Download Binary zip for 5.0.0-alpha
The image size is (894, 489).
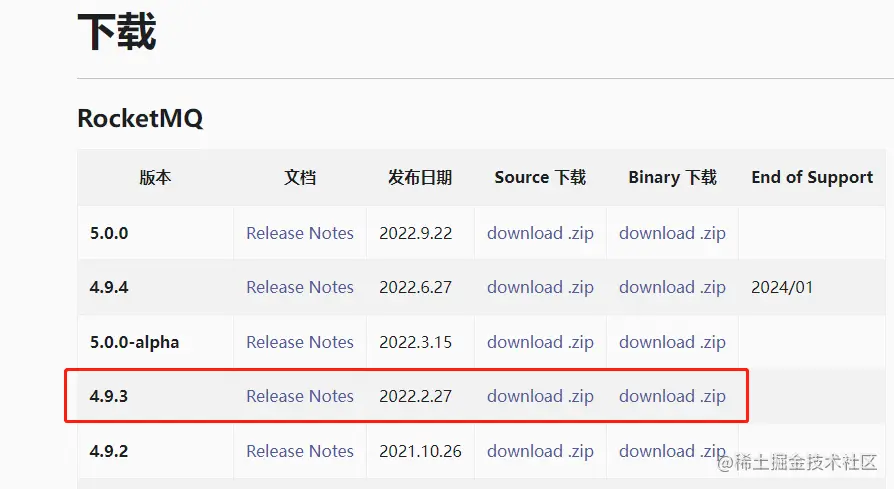click(x=672, y=342)
